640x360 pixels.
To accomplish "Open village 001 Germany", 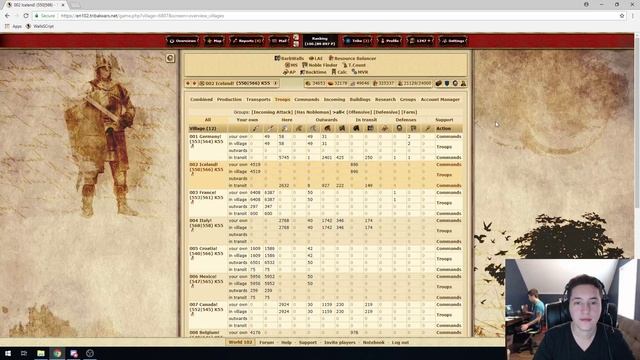I will (x=206, y=139).
